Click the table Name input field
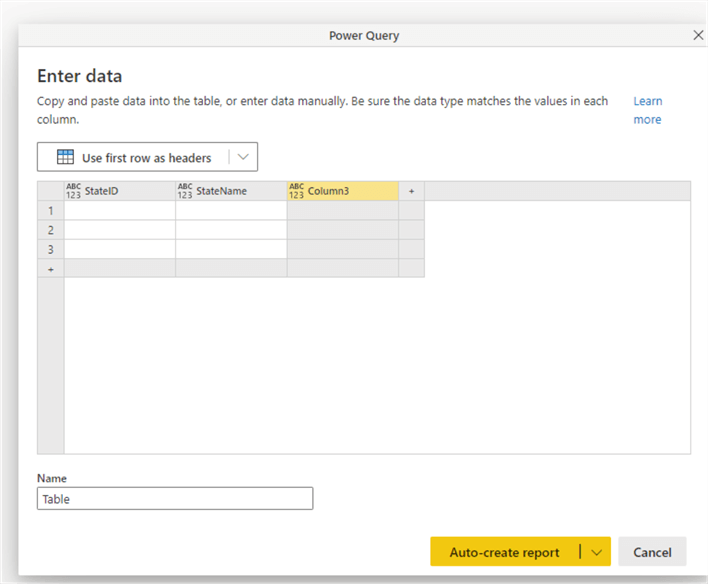The width and height of the screenshot is (708, 584). (x=175, y=498)
